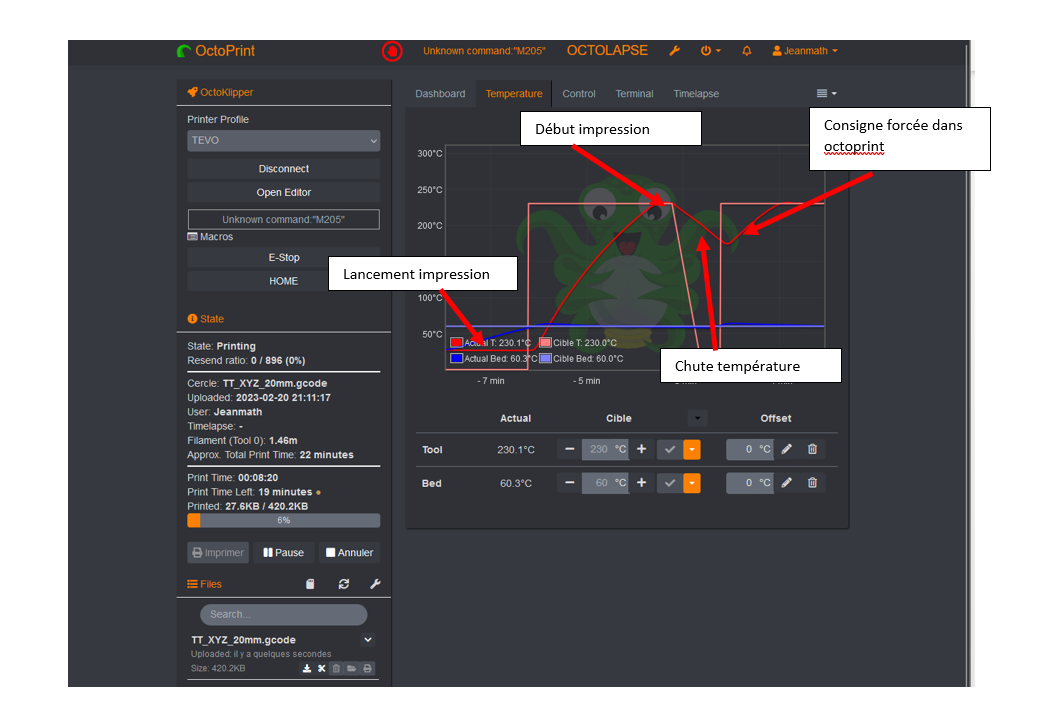Click the Macros label icon
The image size is (1046, 709).
point(192,237)
